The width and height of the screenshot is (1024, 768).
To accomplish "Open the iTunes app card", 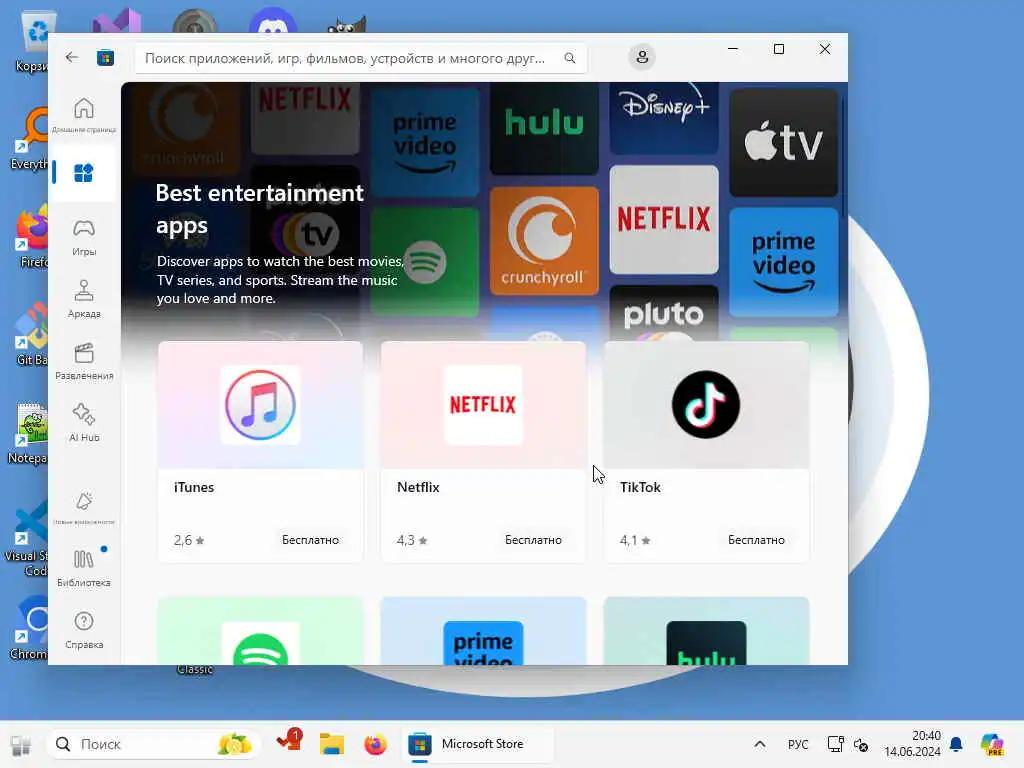I will tap(260, 451).
